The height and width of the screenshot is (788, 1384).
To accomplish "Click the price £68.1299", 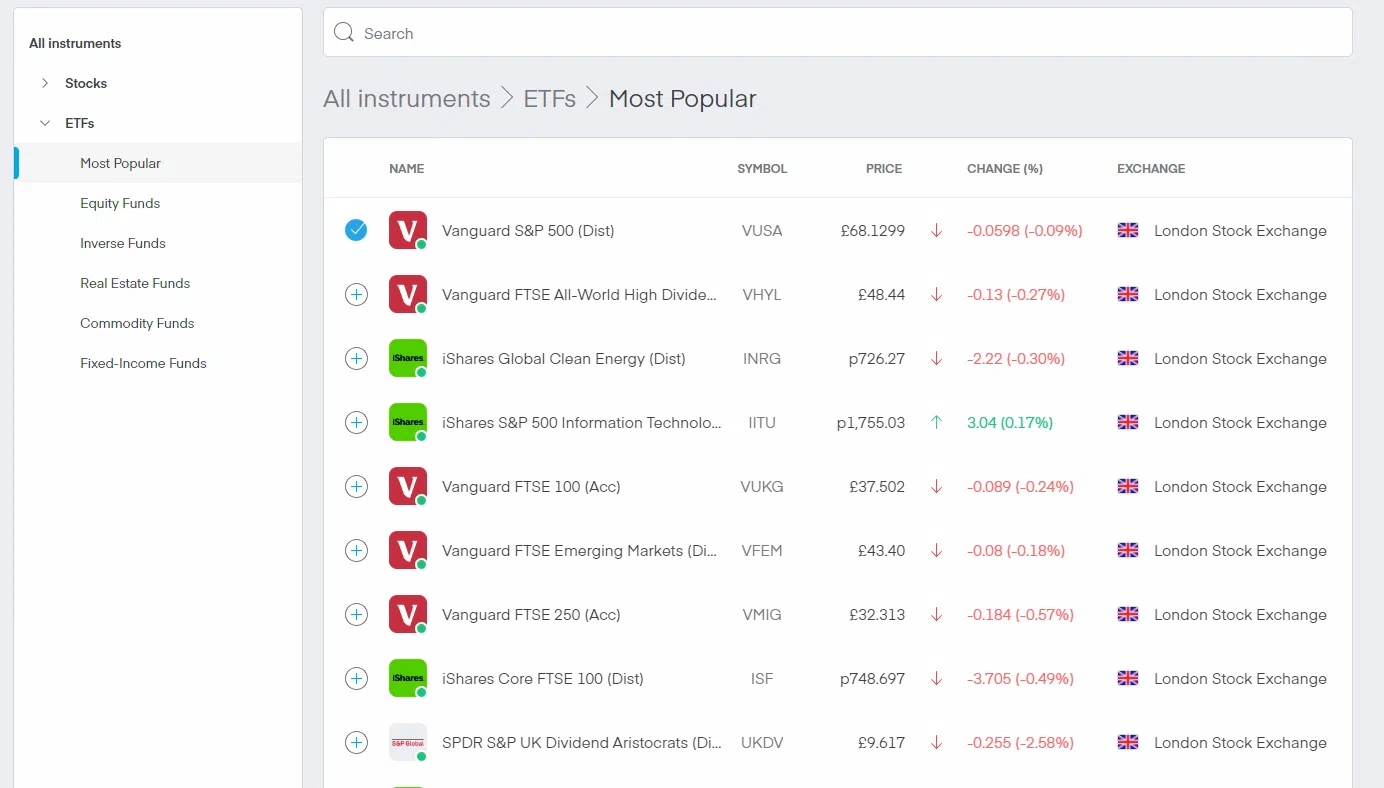I will [873, 230].
